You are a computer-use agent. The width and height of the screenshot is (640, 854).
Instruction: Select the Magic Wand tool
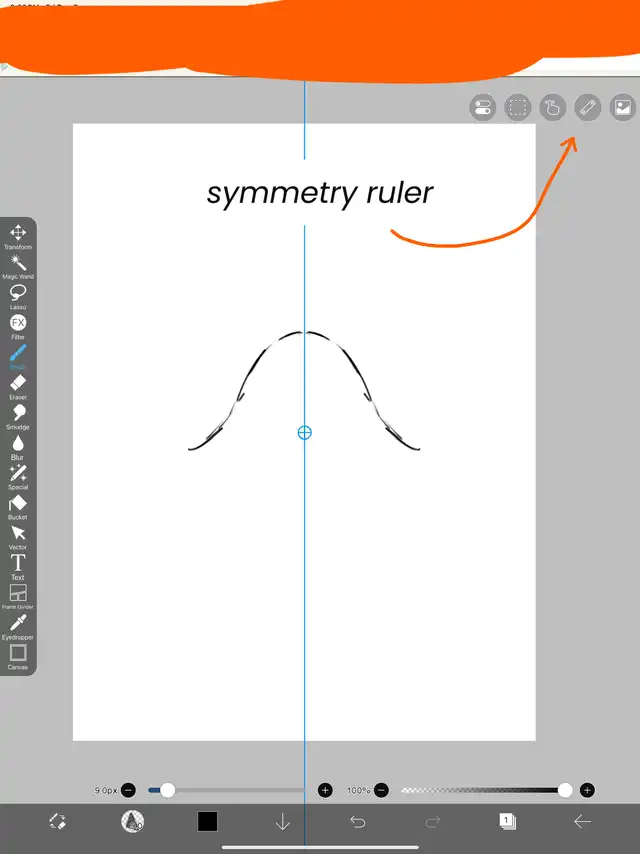pos(18,264)
